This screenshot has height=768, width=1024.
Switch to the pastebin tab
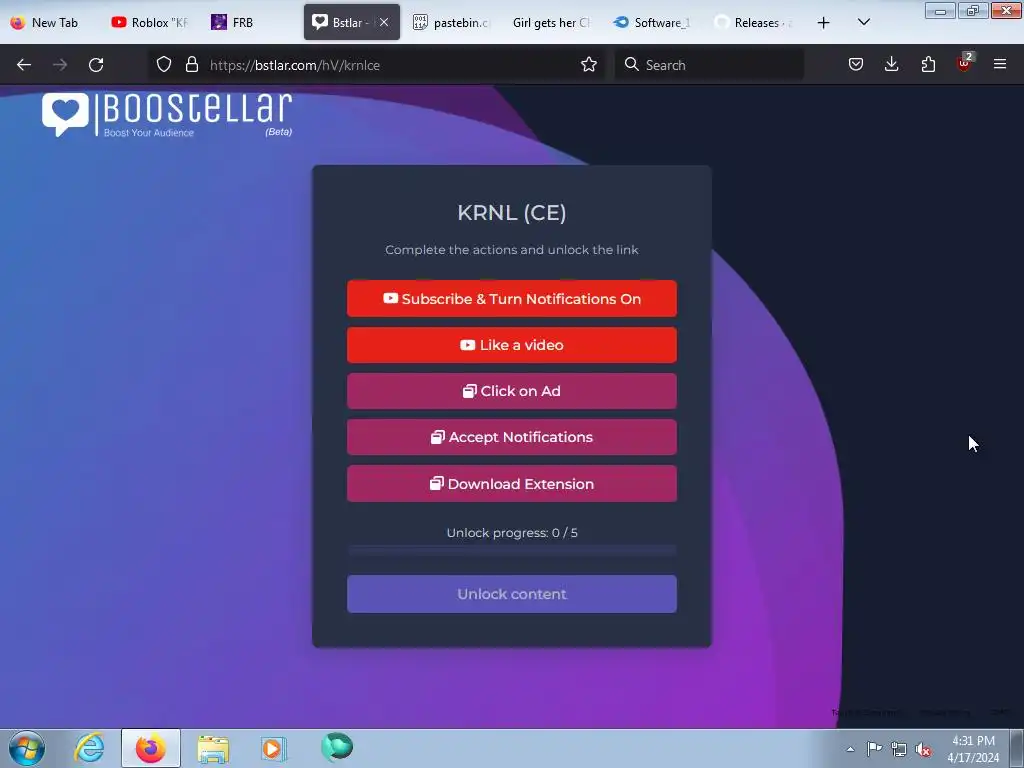(453, 22)
